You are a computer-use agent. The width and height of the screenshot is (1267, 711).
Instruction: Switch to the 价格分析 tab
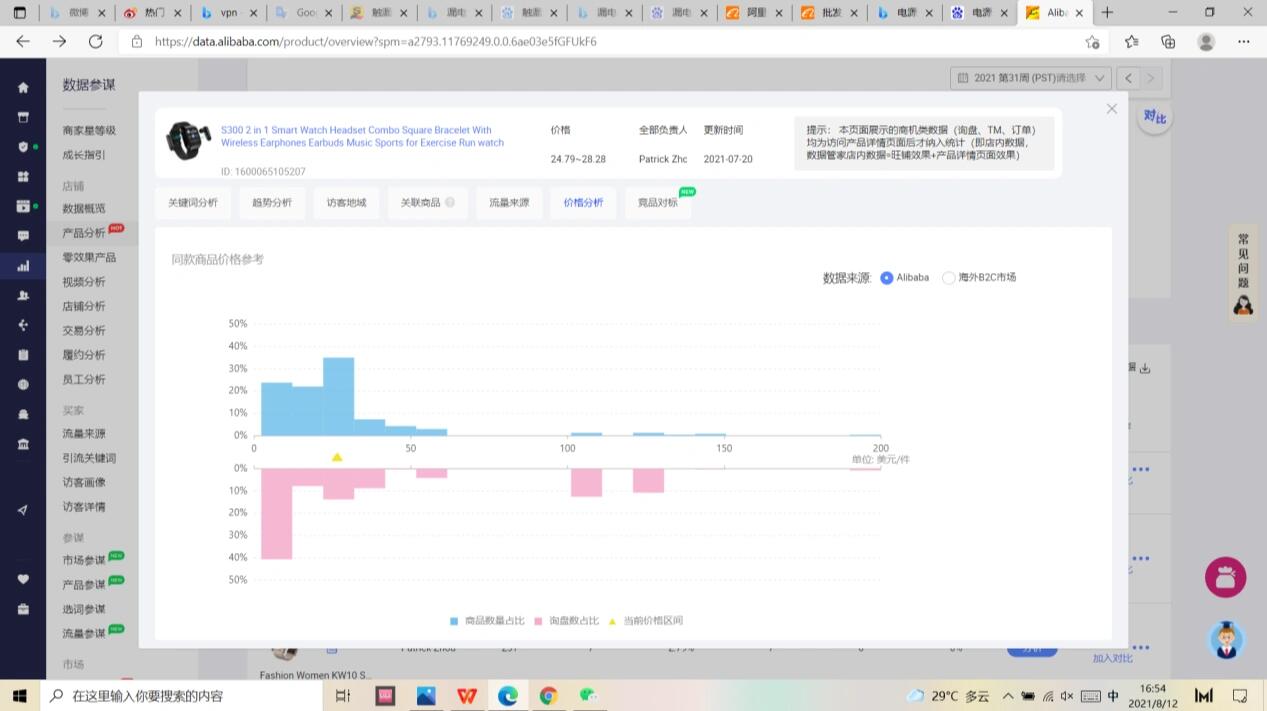583,203
